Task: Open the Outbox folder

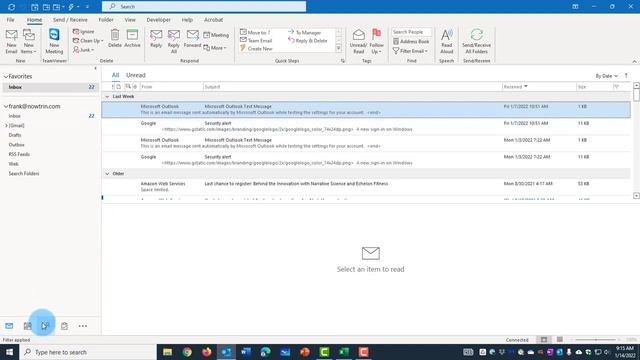Action: [16, 145]
